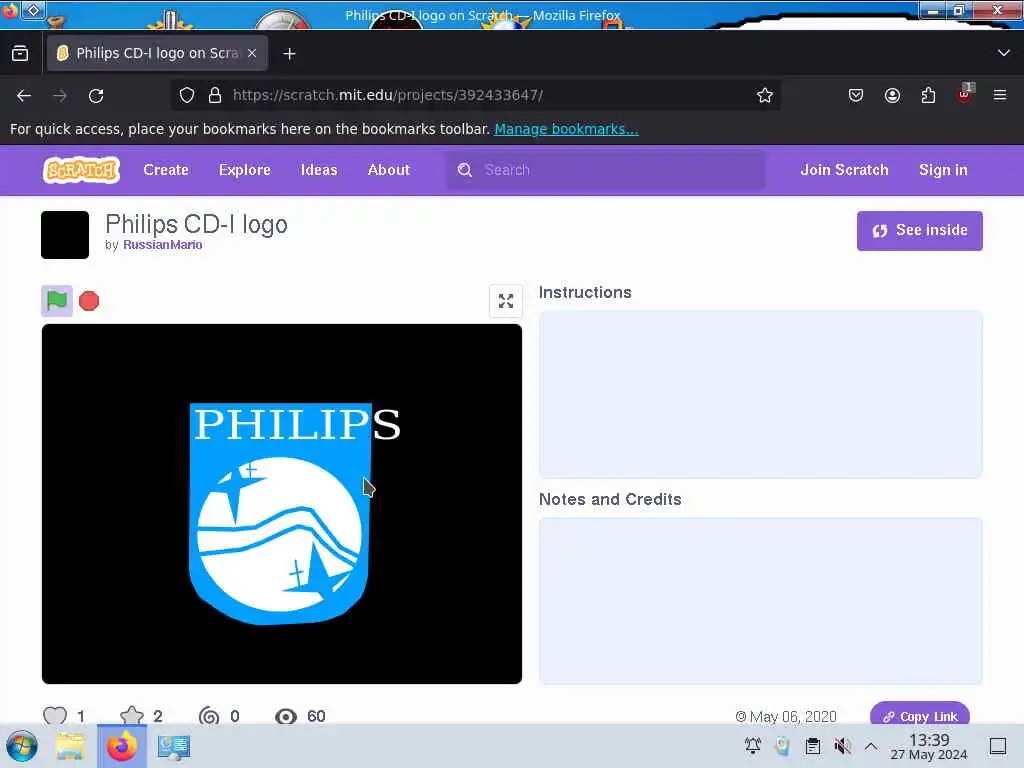This screenshot has width=1024, height=768.
Task: Open notifications bell in system tray
Action: [752, 746]
